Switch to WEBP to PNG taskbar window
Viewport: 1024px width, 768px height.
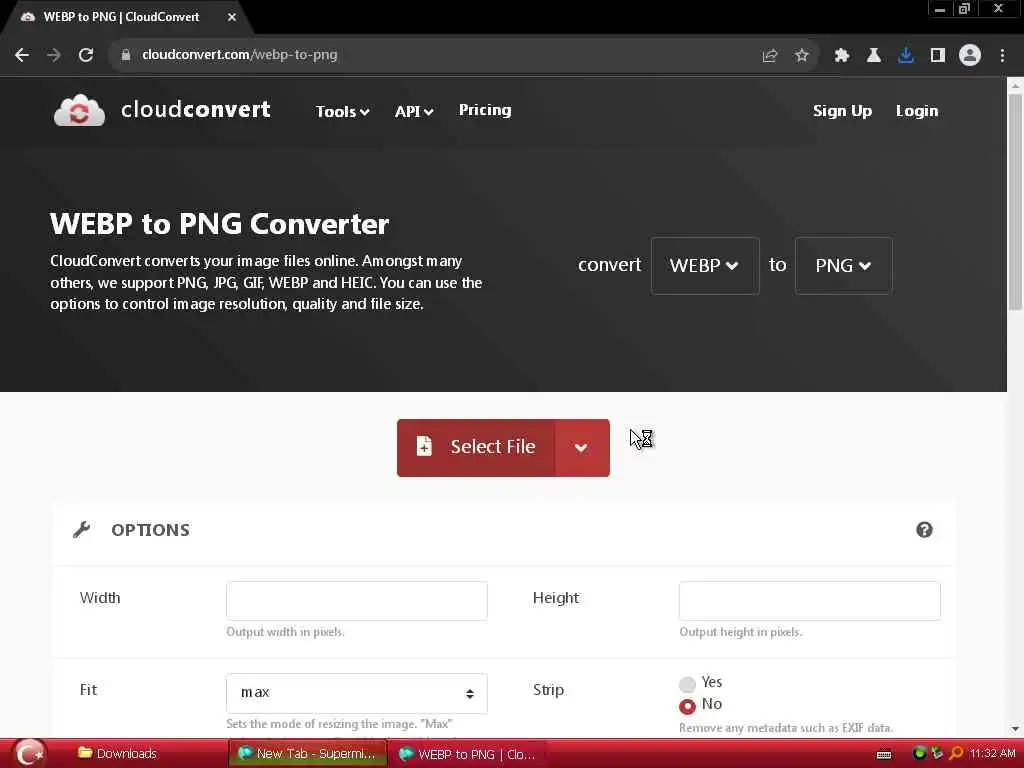click(468, 754)
